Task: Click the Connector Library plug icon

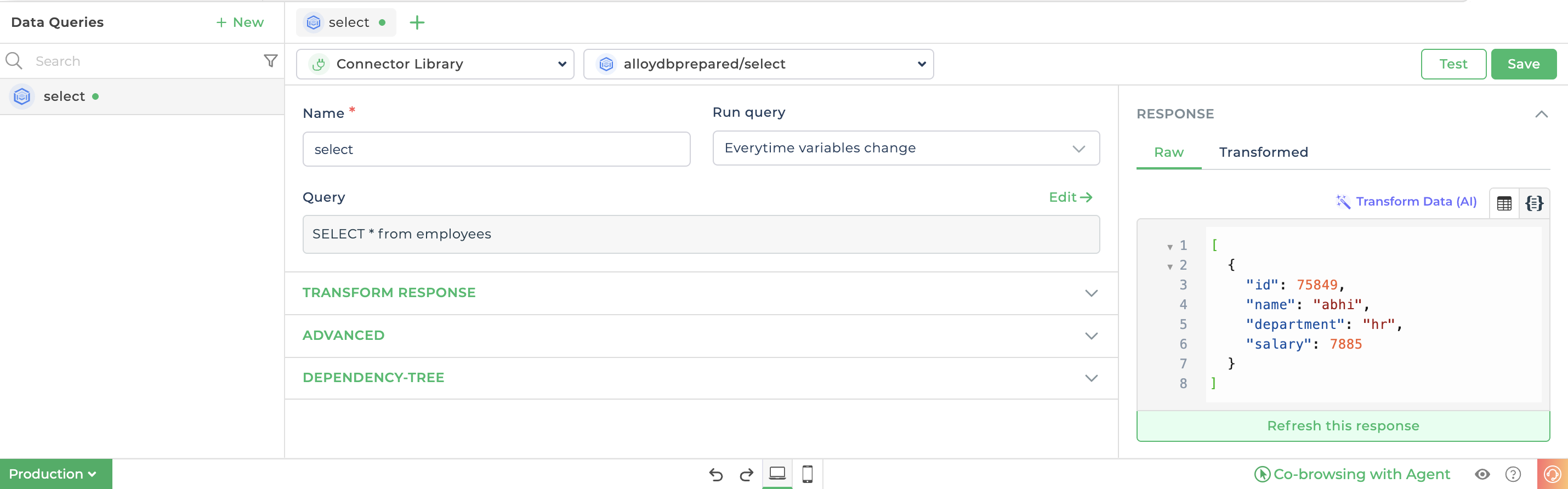Action: pyautogui.click(x=319, y=64)
